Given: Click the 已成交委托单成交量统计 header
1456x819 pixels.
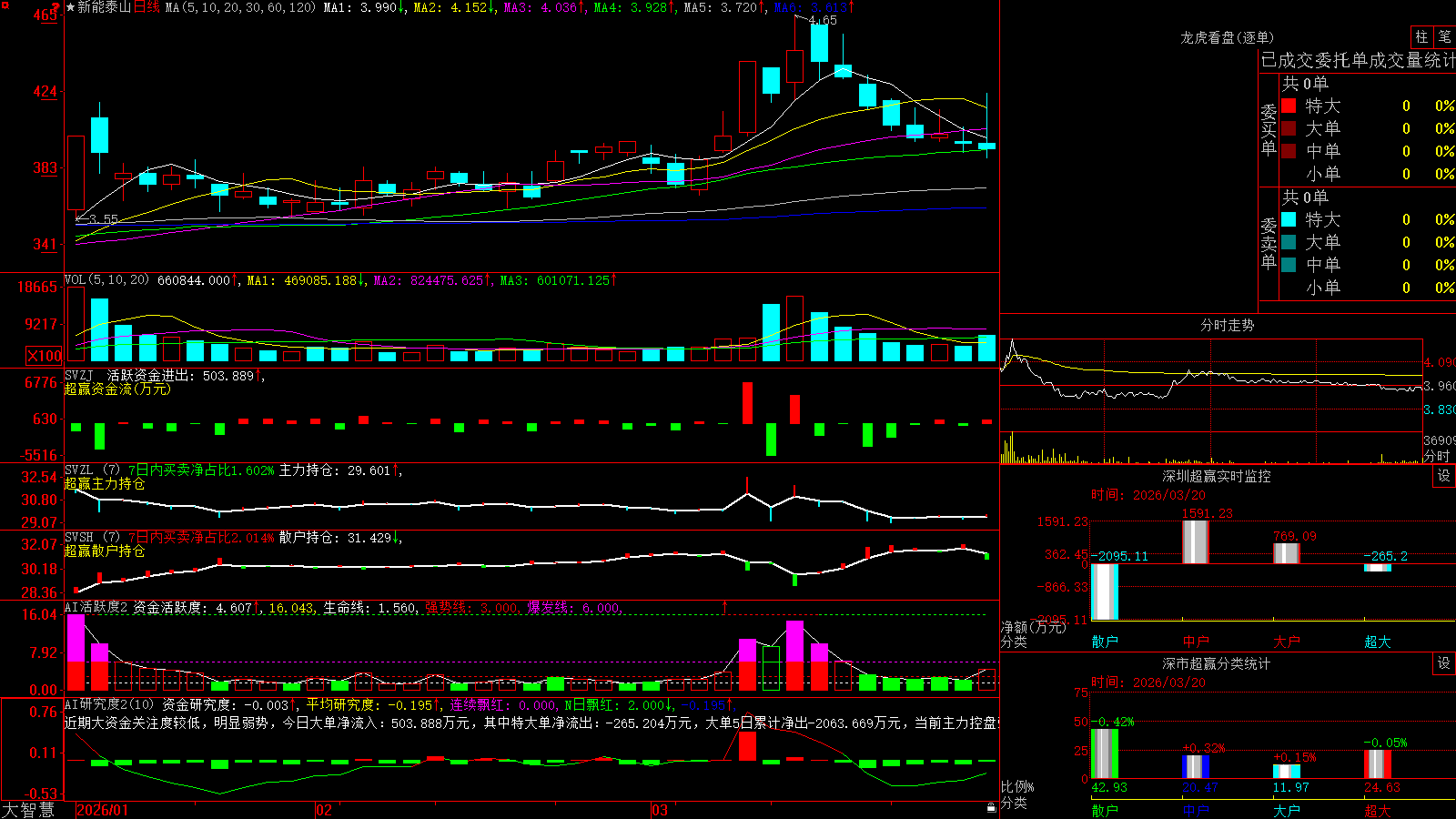Looking at the screenshot, I should point(1358,60).
